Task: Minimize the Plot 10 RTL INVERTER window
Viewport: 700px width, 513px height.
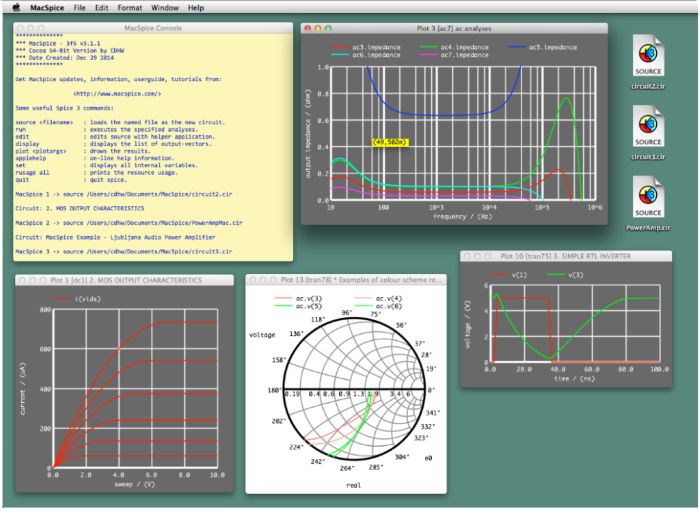Action: (478, 256)
